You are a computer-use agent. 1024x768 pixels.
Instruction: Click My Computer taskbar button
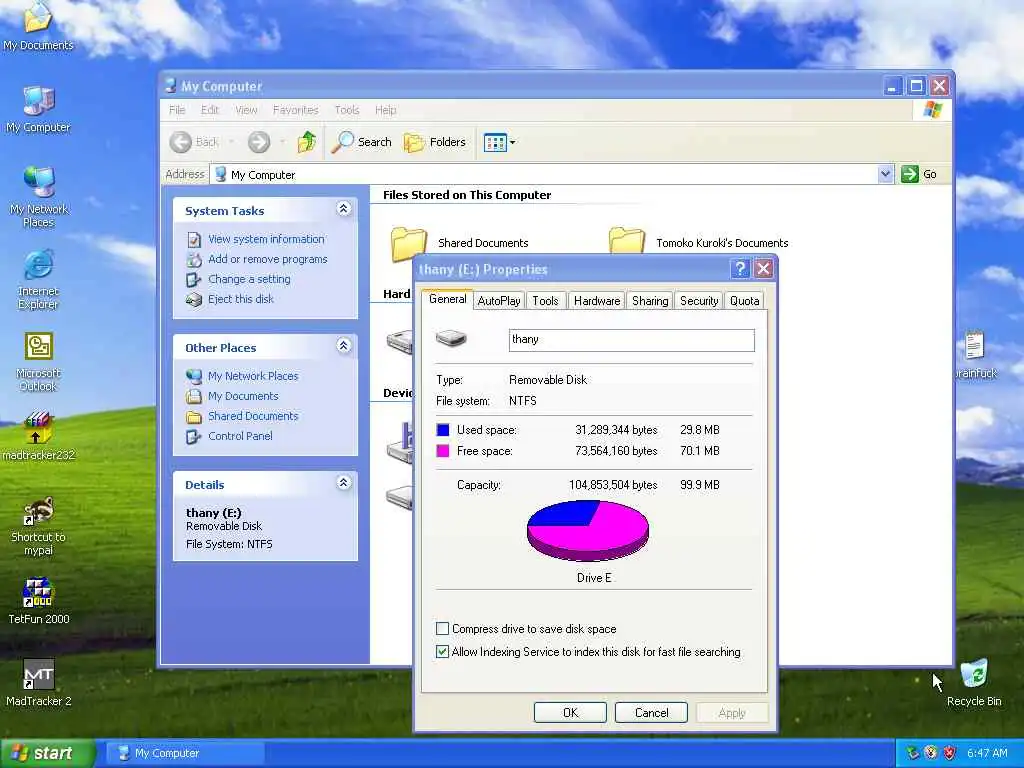(x=183, y=753)
